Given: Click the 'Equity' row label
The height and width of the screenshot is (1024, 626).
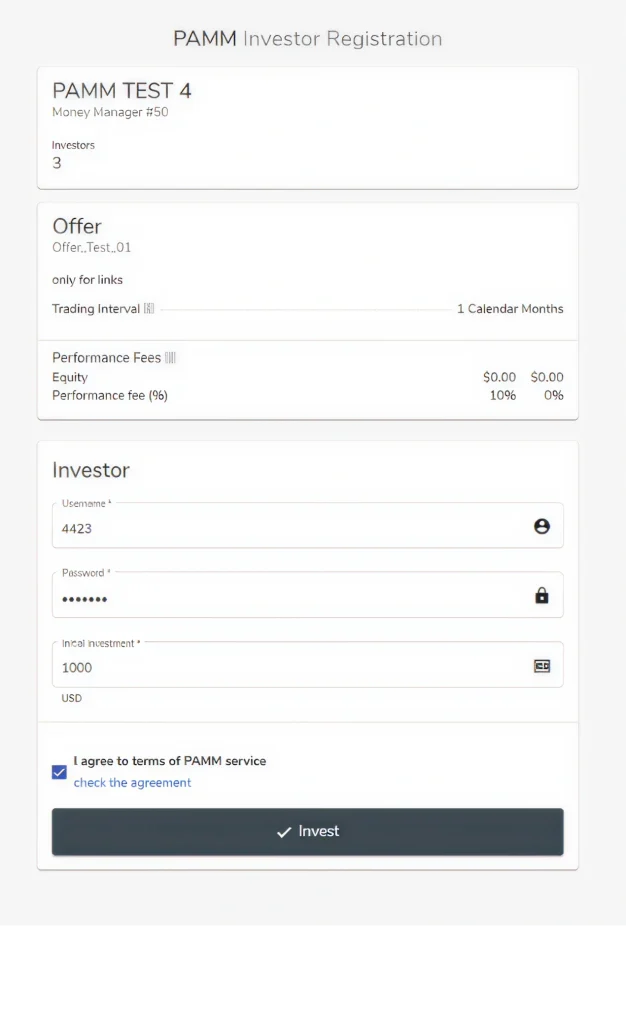Looking at the screenshot, I should coord(70,377).
